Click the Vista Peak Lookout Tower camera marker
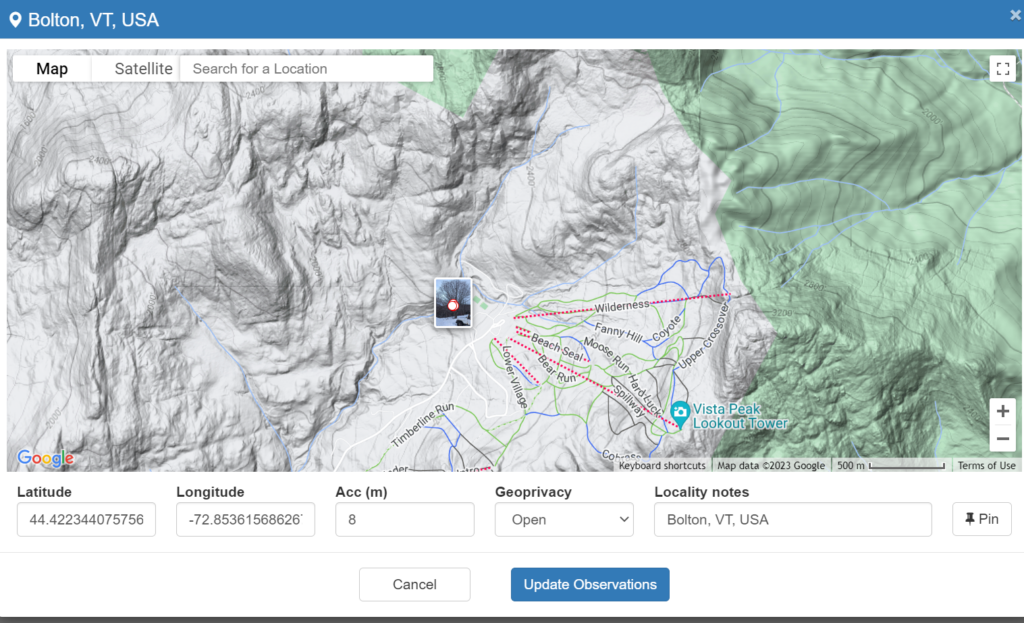 coord(680,412)
